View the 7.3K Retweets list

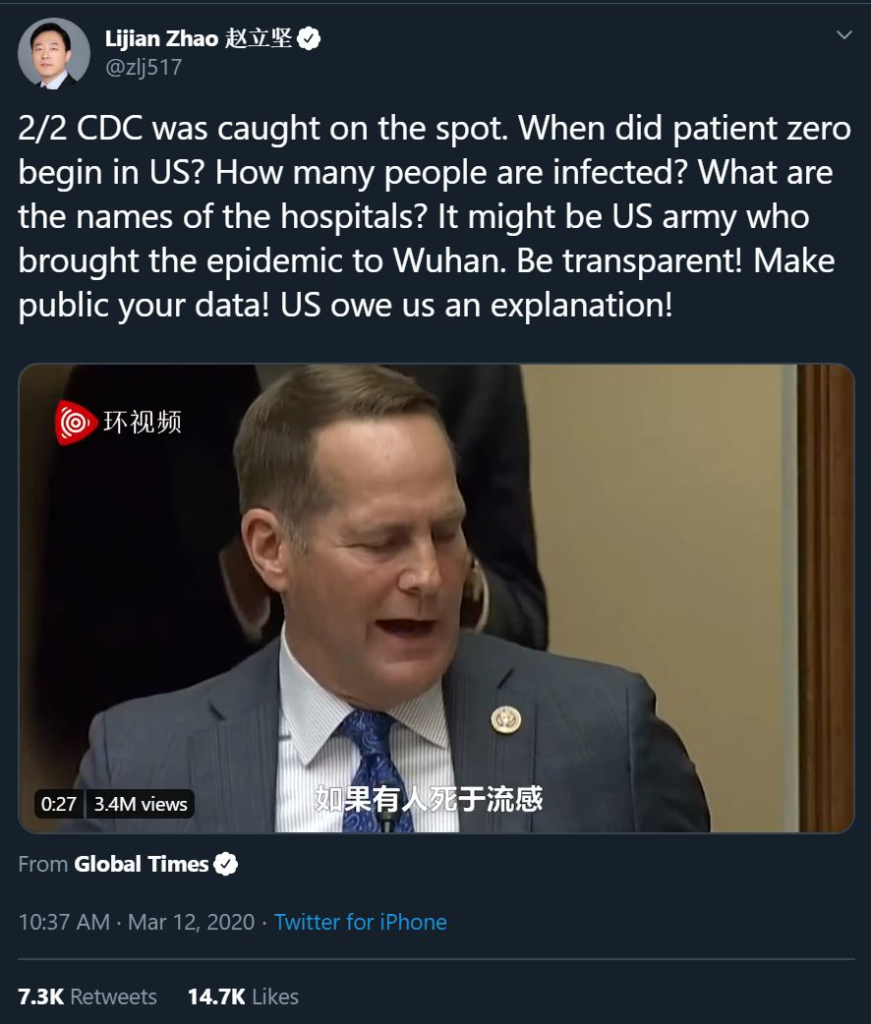(x=87, y=997)
